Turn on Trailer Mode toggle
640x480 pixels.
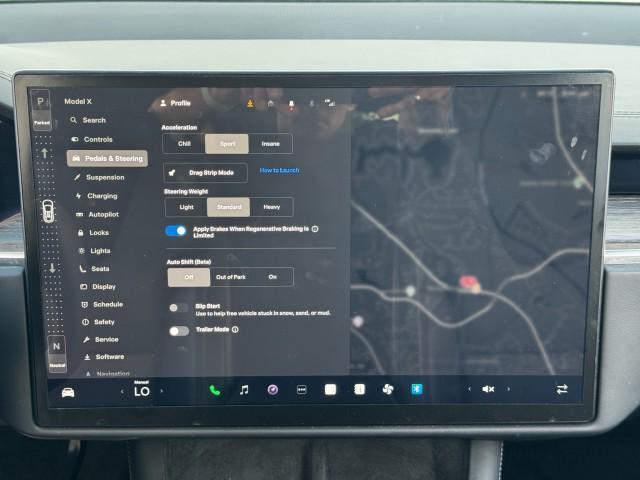[178, 330]
